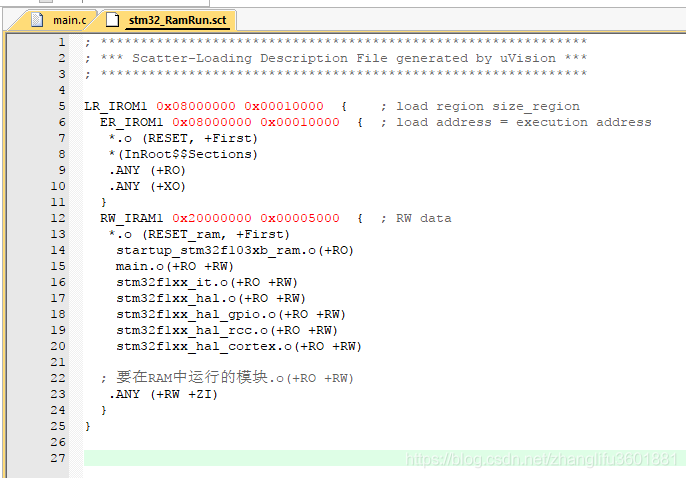Click stm32f1xx_hal_rcc.o line
686x478 pixels.
click(x=227, y=330)
